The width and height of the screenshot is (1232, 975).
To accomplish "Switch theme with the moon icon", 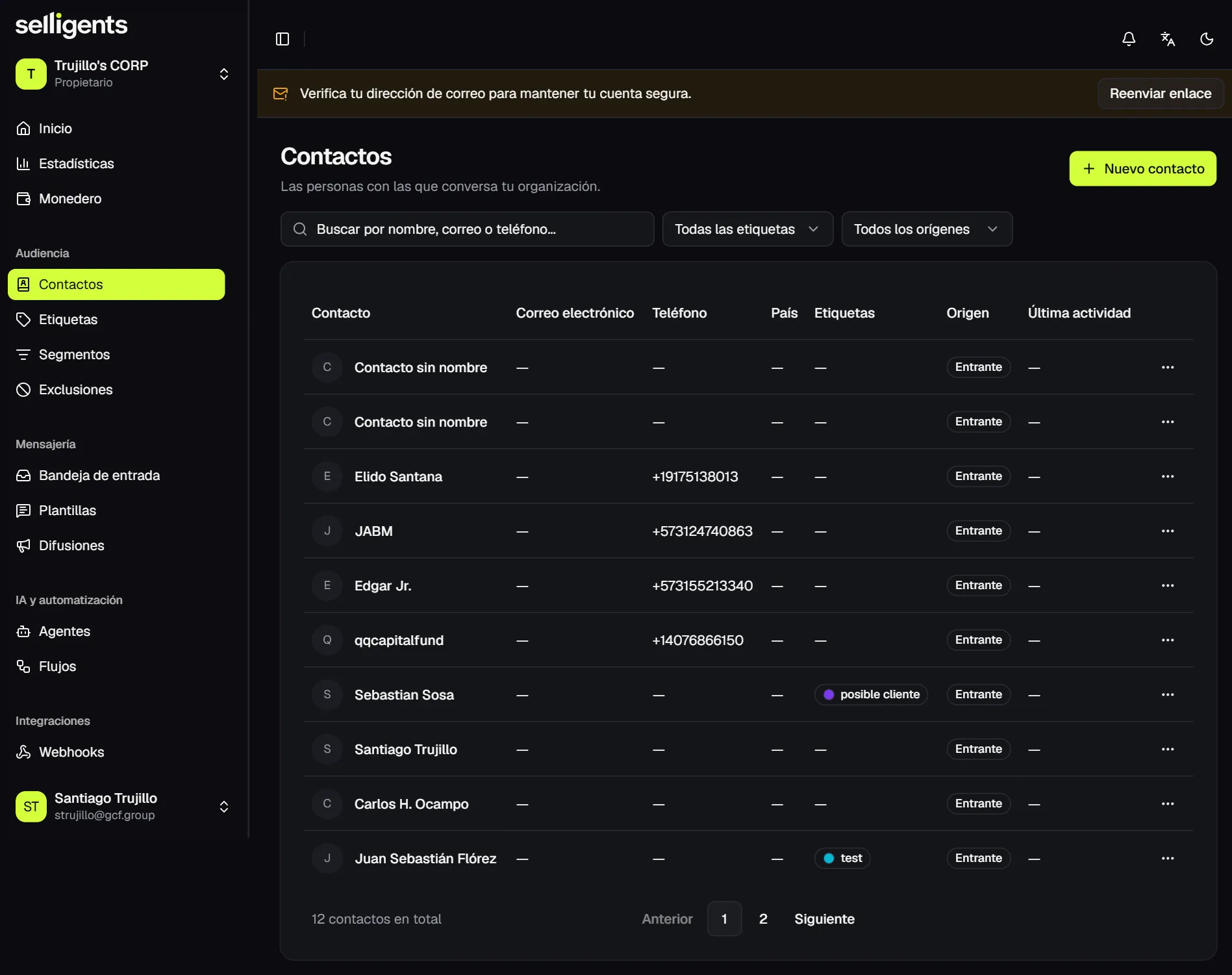I will 1207,39.
